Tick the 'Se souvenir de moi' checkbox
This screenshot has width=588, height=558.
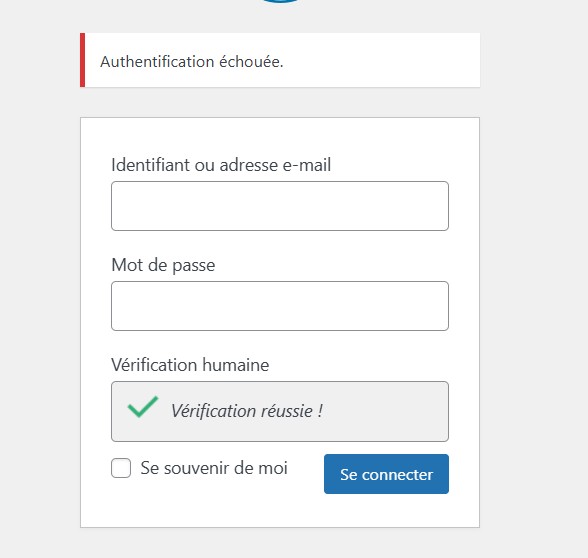(121, 468)
